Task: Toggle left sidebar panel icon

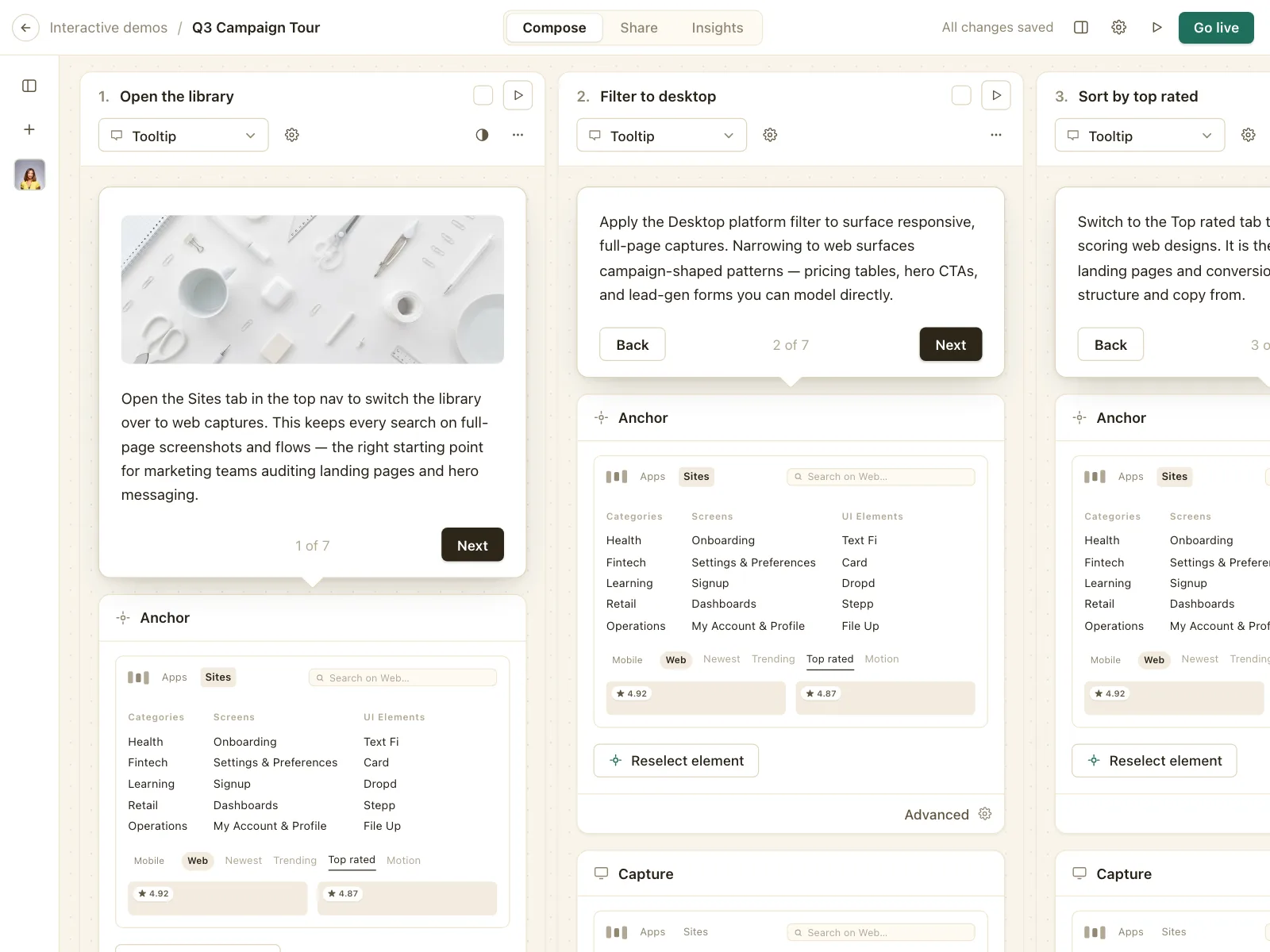Action: click(29, 86)
